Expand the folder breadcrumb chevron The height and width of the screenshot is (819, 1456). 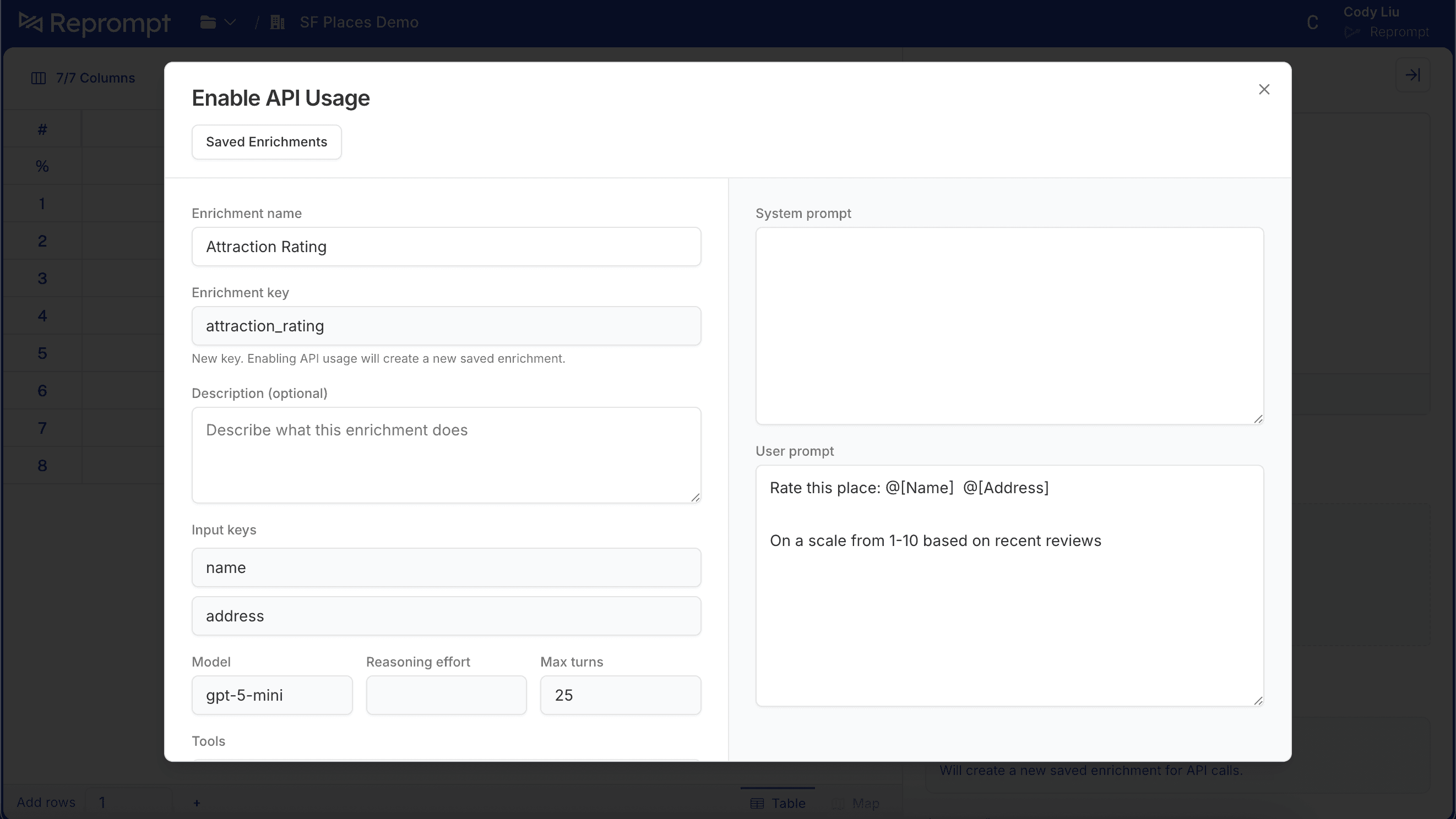230,21
